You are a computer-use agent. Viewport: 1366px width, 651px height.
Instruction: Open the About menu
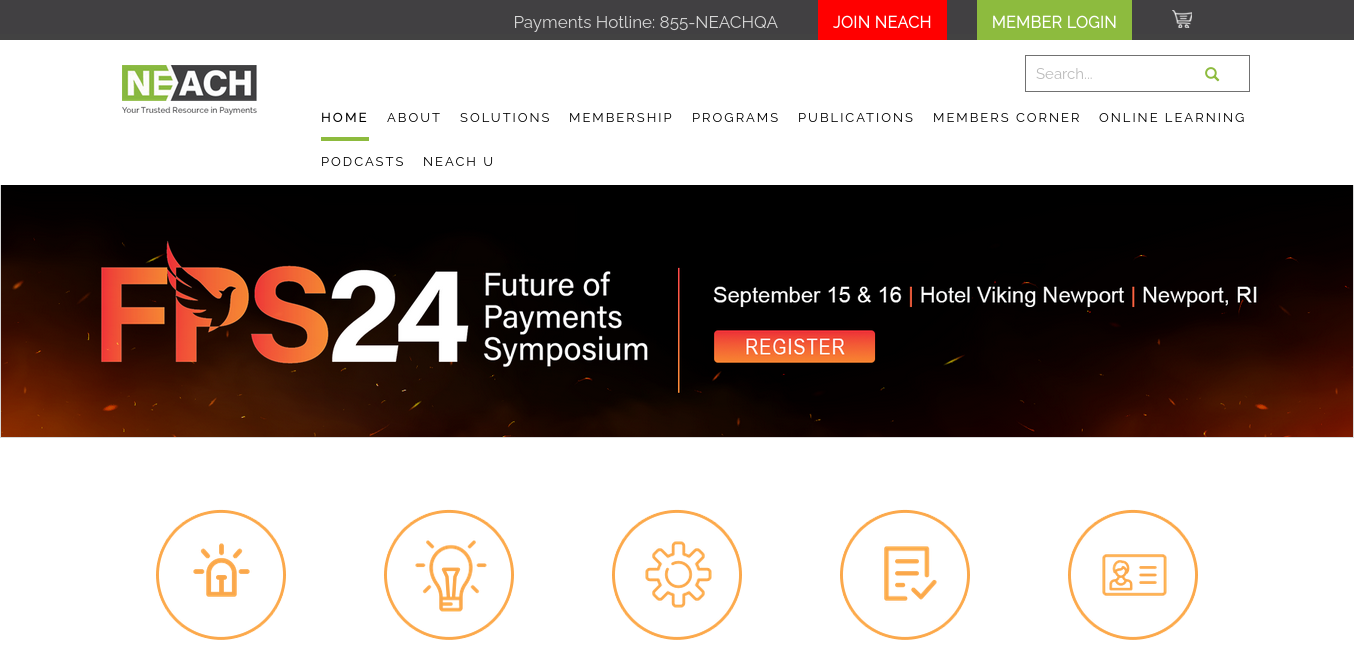[x=414, y=118]
